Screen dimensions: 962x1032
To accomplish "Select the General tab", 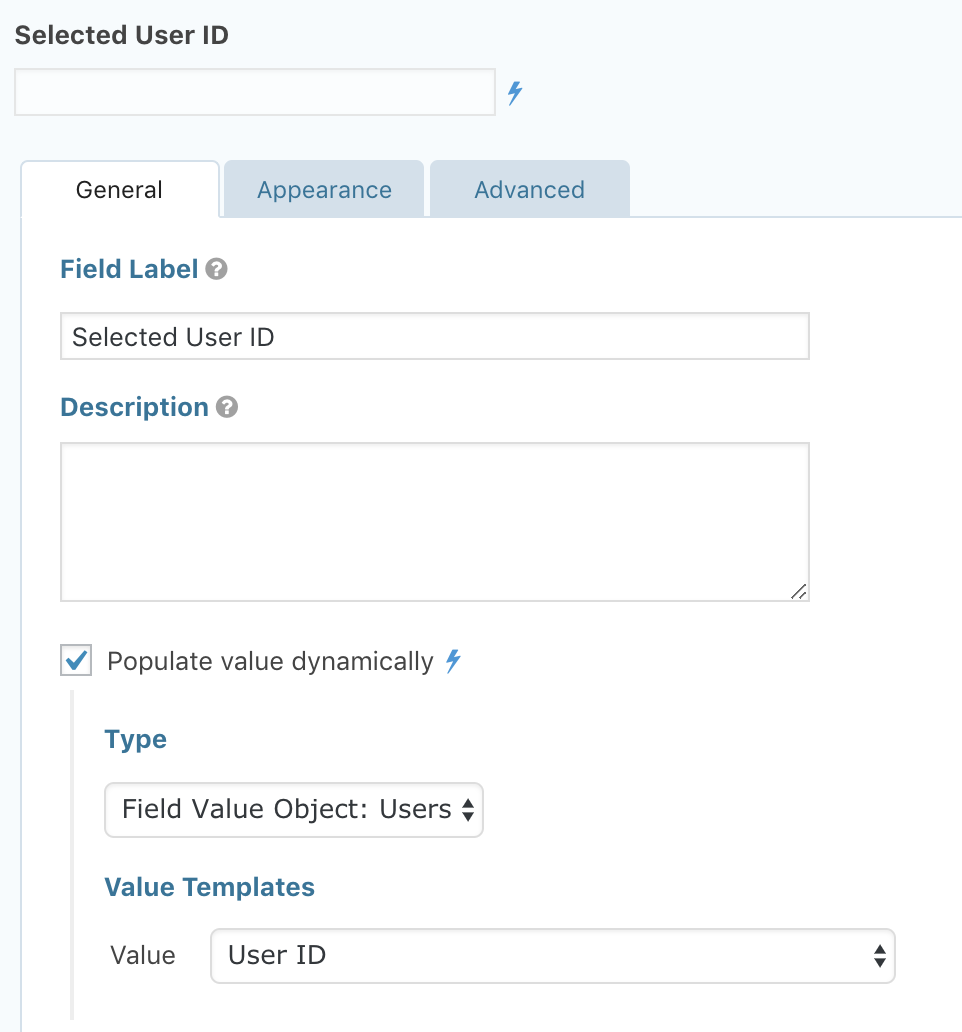I will pos(119,190).
